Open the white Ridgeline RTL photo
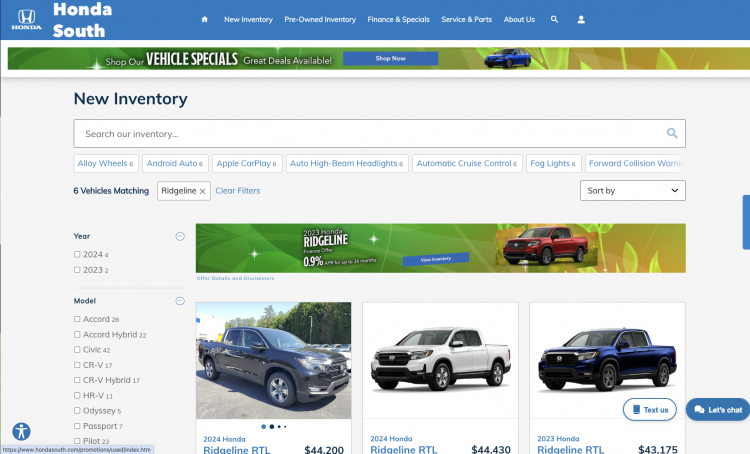750x454 pixels. coord(441,360)
